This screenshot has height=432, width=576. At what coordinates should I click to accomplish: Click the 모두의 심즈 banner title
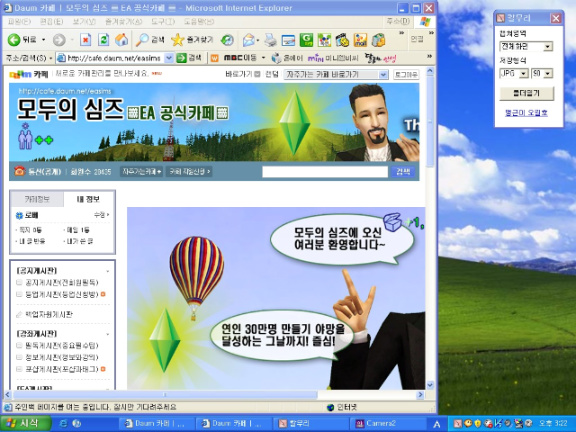click(x=70, y=109)
